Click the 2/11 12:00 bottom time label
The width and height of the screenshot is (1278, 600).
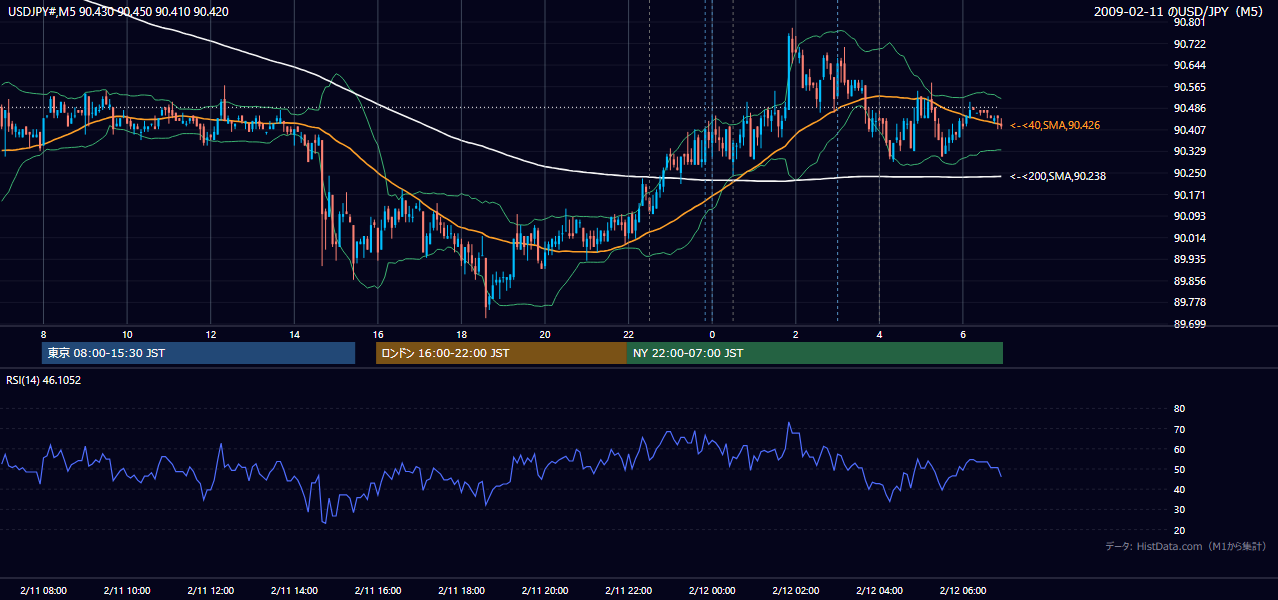(210, 591)
